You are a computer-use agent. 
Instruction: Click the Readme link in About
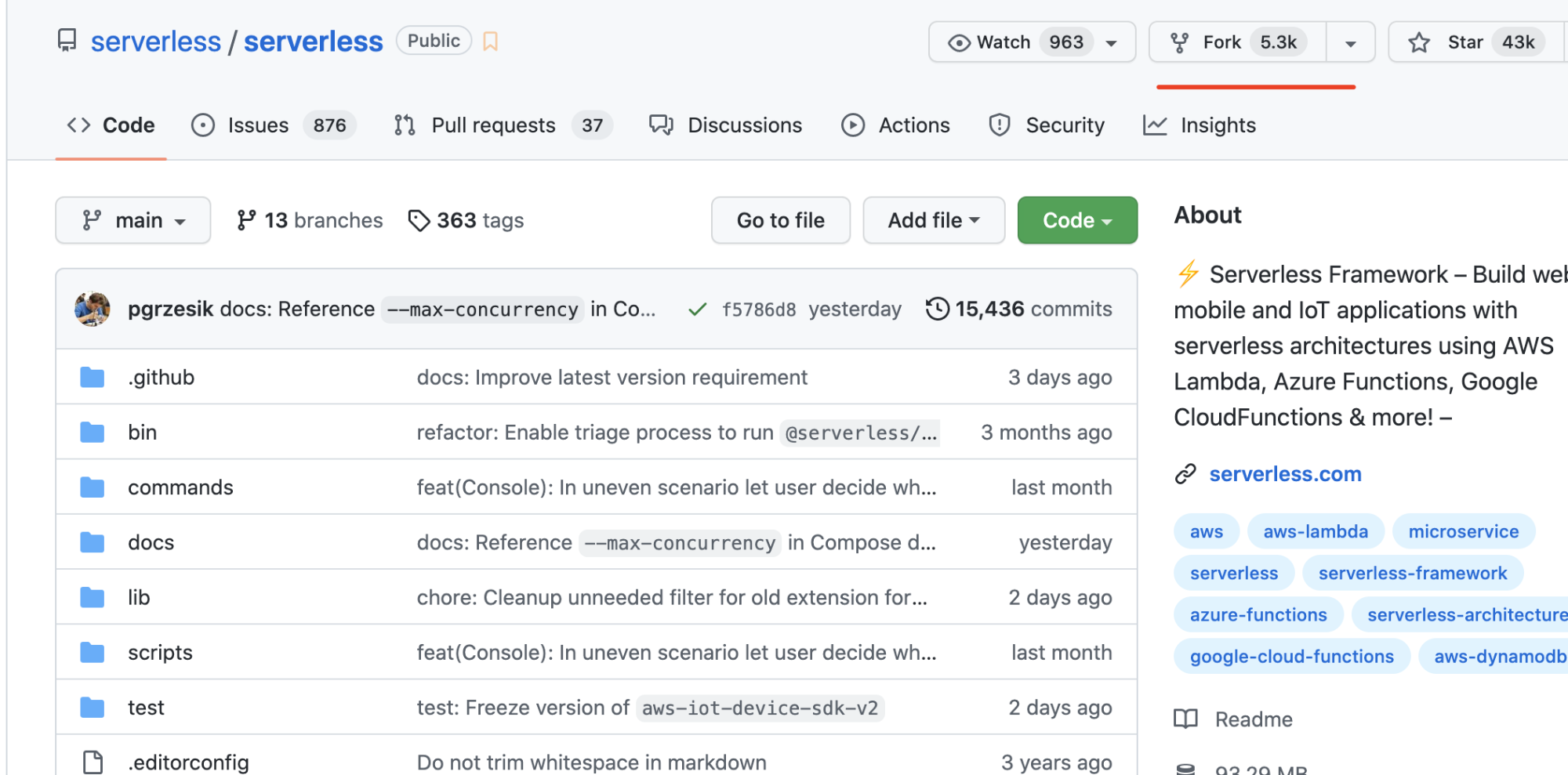click(1254, 719)
